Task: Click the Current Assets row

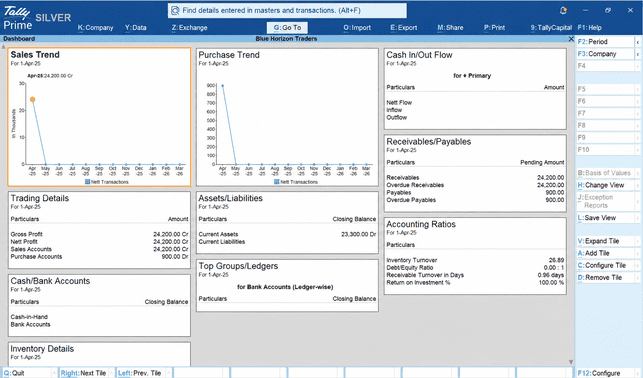Action: click(x=287, y=235)
